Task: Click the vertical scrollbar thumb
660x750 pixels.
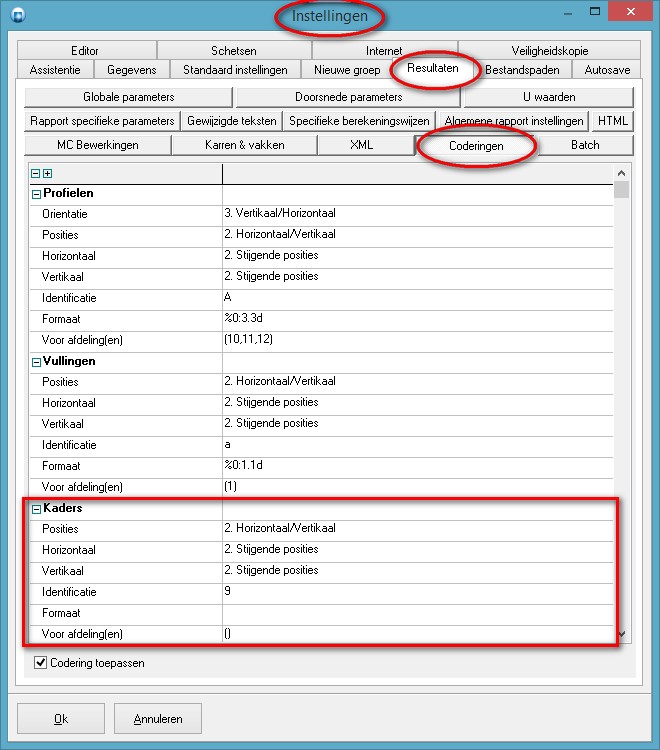Action: coord(621,189)
